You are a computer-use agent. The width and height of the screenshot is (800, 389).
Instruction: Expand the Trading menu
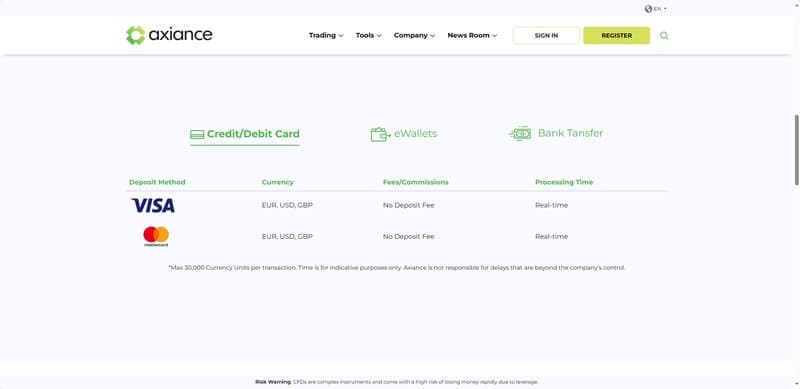326,35
